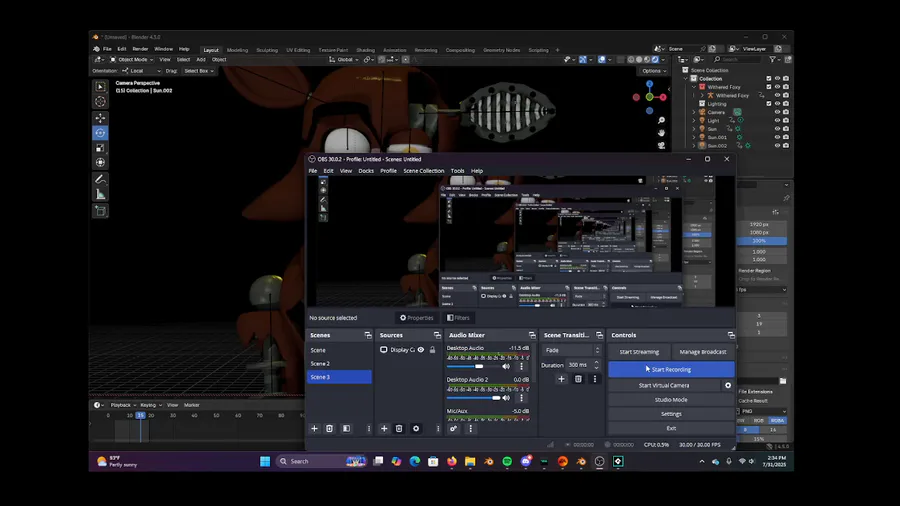This screenshot has width=900, height=506.
Task: Click Manage Broadcast button in OBS
Action: [x=703, y=352]
